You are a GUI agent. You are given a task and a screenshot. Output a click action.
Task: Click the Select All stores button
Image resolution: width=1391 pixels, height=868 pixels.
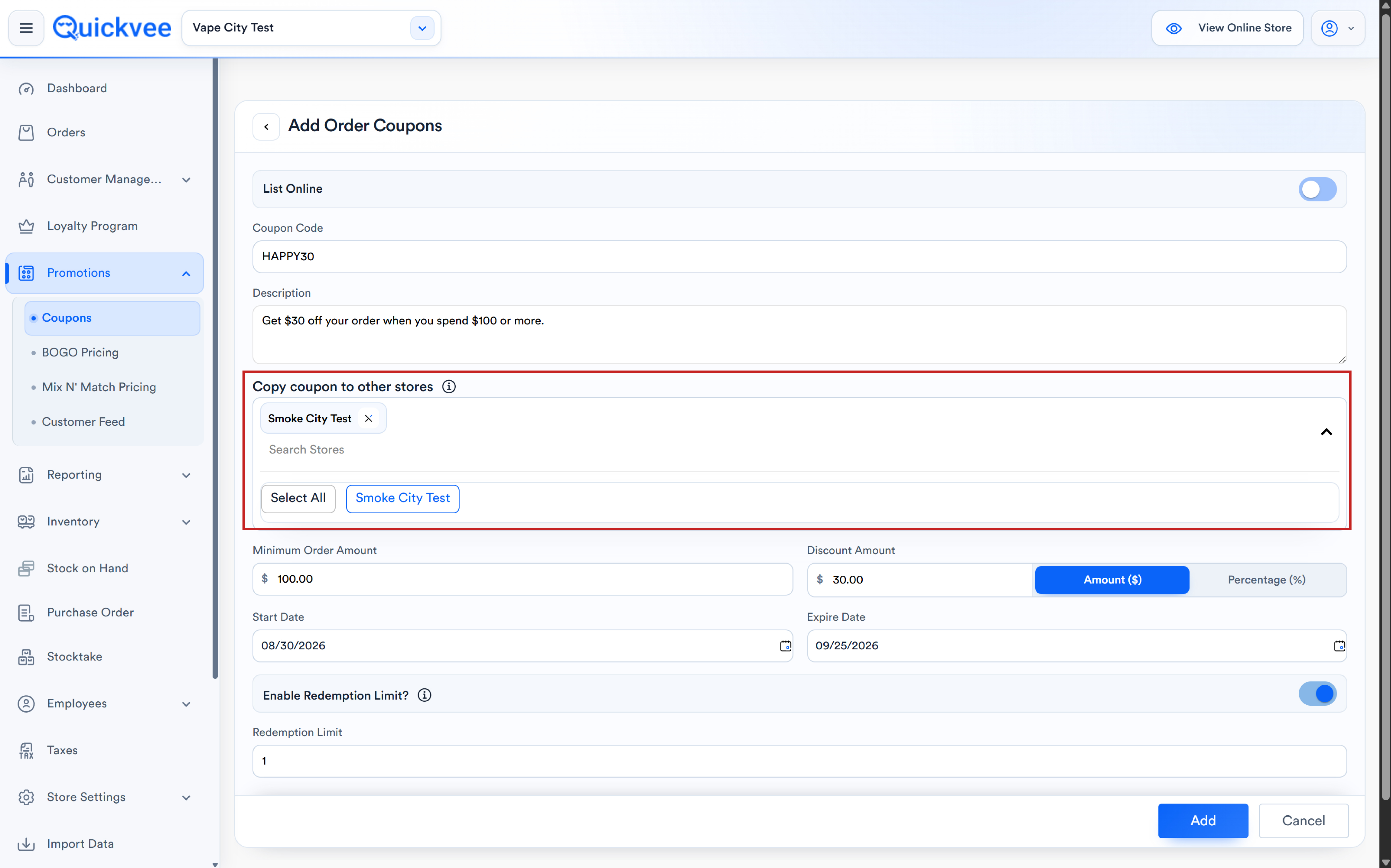coord(298,498)
